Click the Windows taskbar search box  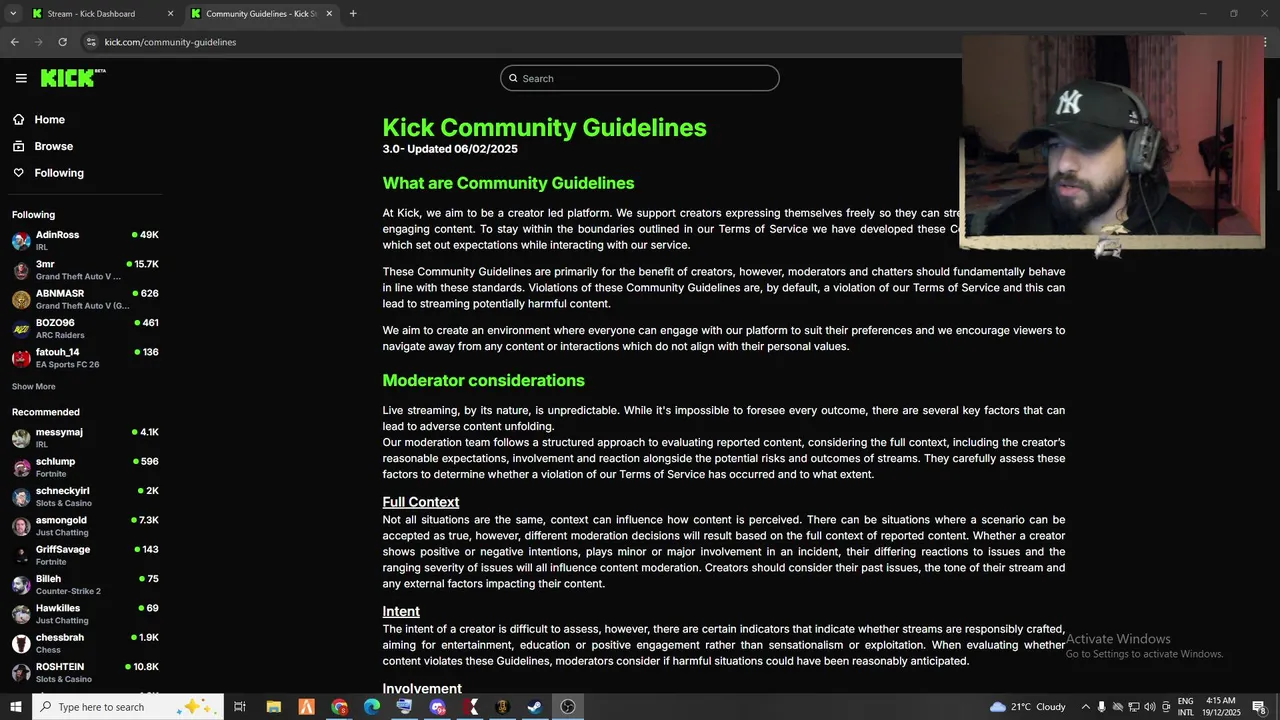click(x=127, y=707)
